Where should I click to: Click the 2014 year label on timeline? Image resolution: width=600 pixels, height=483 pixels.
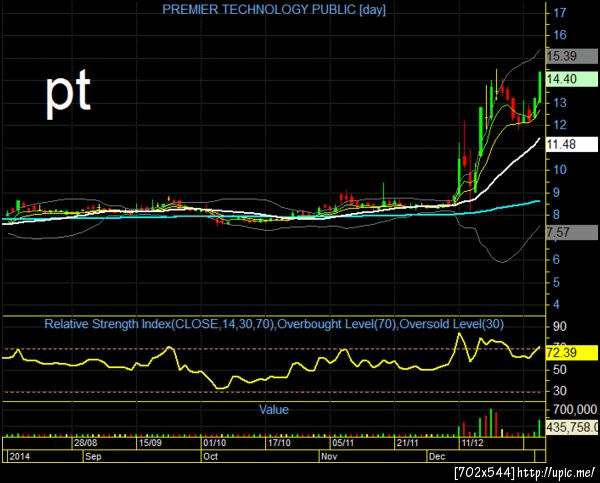coord(19,457)
